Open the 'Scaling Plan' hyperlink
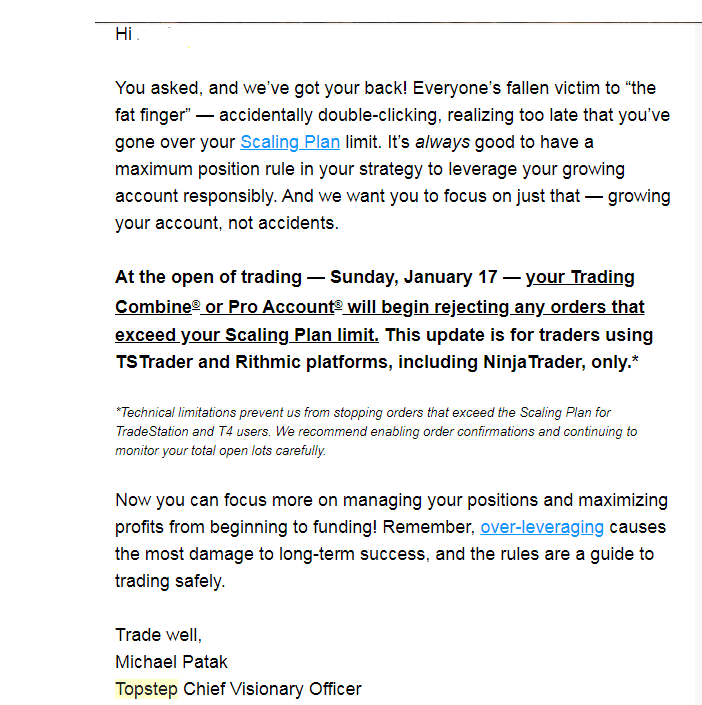 click(x=290, y=143)
